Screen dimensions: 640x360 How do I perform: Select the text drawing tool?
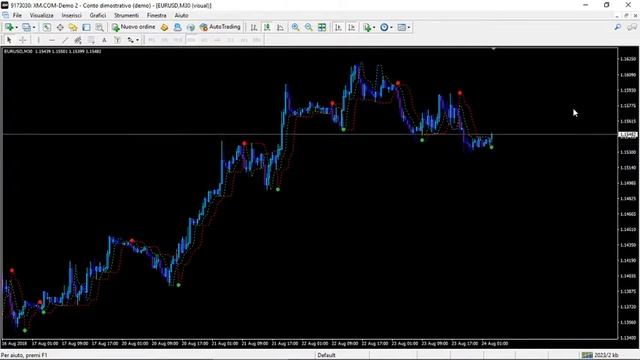pos(104,40)
